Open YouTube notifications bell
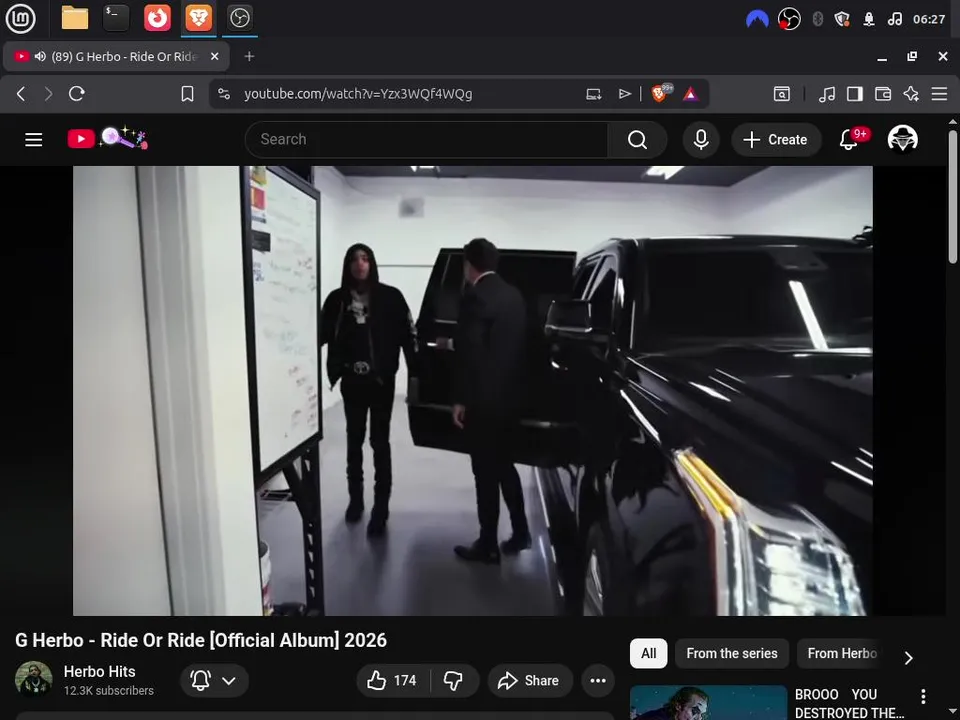Screen dimensions: 960x720 849,140
